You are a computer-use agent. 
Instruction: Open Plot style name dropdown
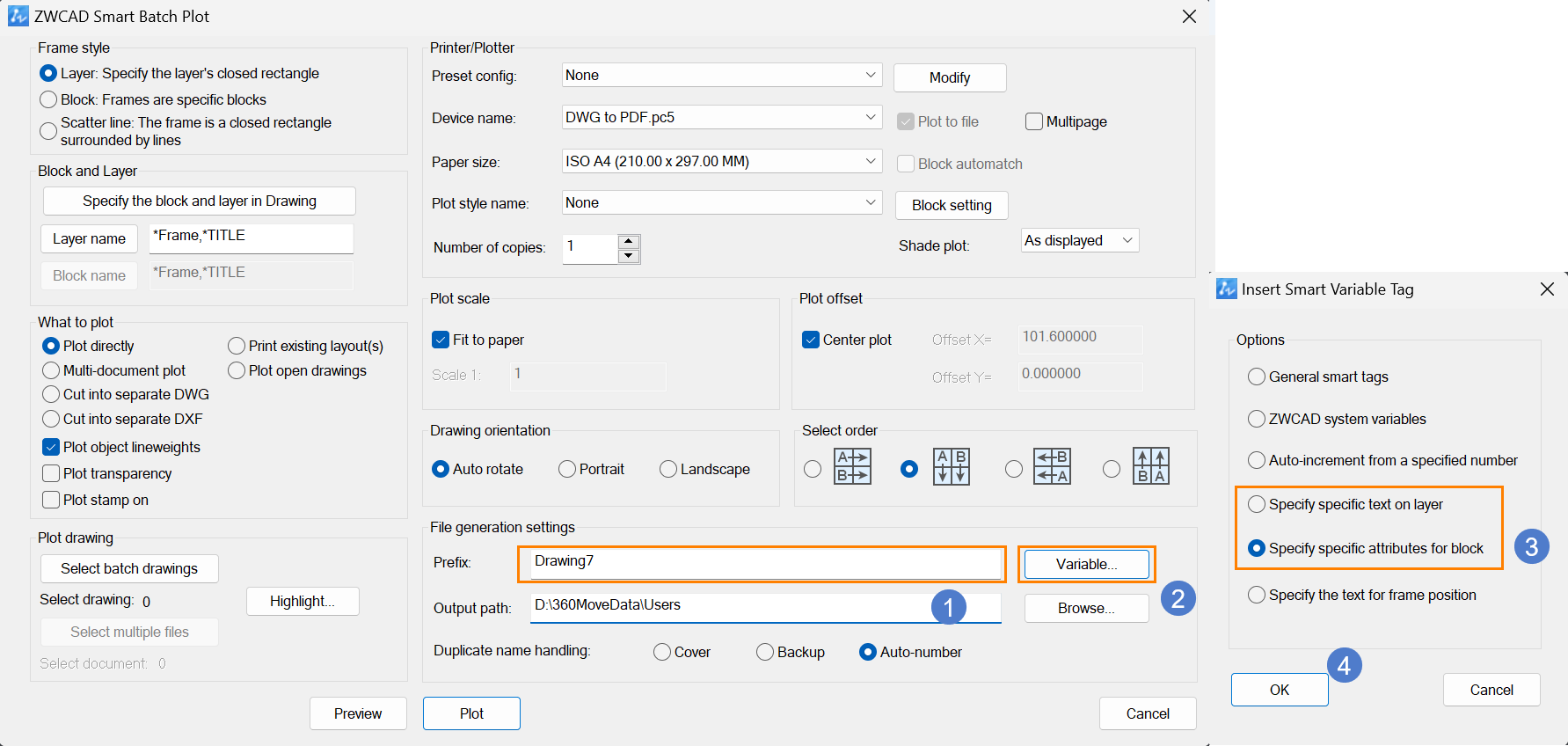[722, 202]
